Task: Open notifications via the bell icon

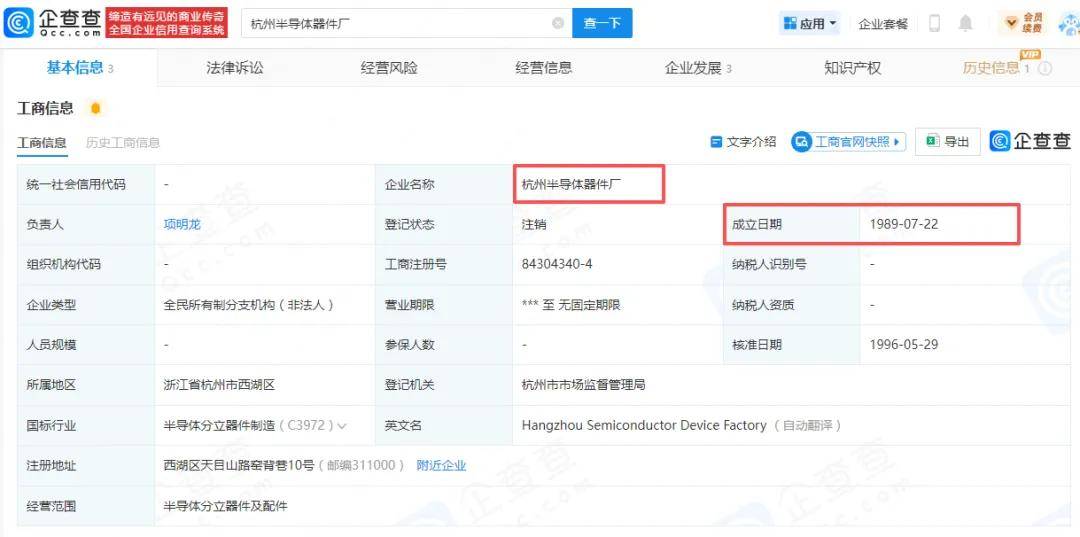Action: coord(965,23)
